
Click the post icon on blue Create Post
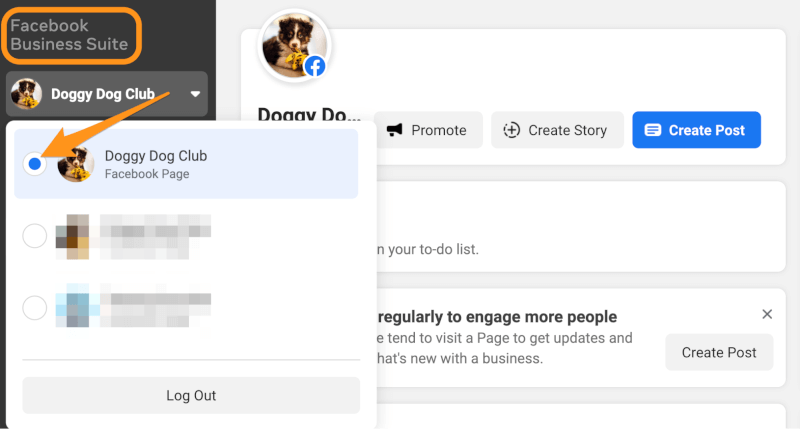tap(653, 130)
